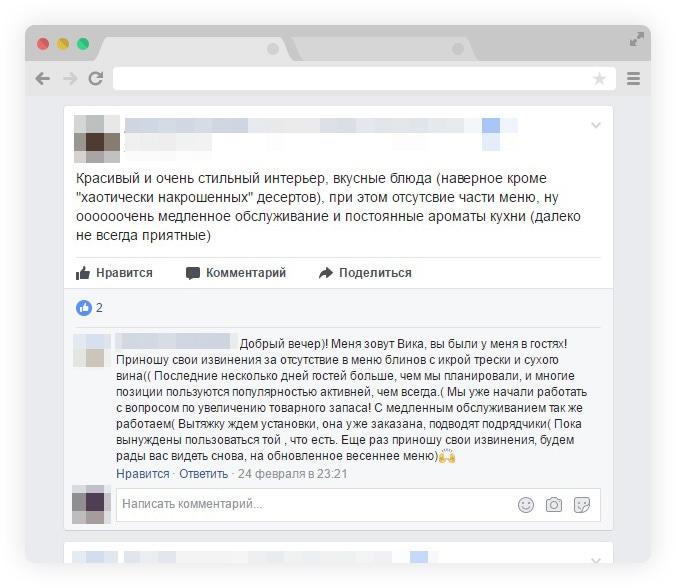Bookmark the page with the star icon
Viewport: 676px width, 588px height.
599,78
